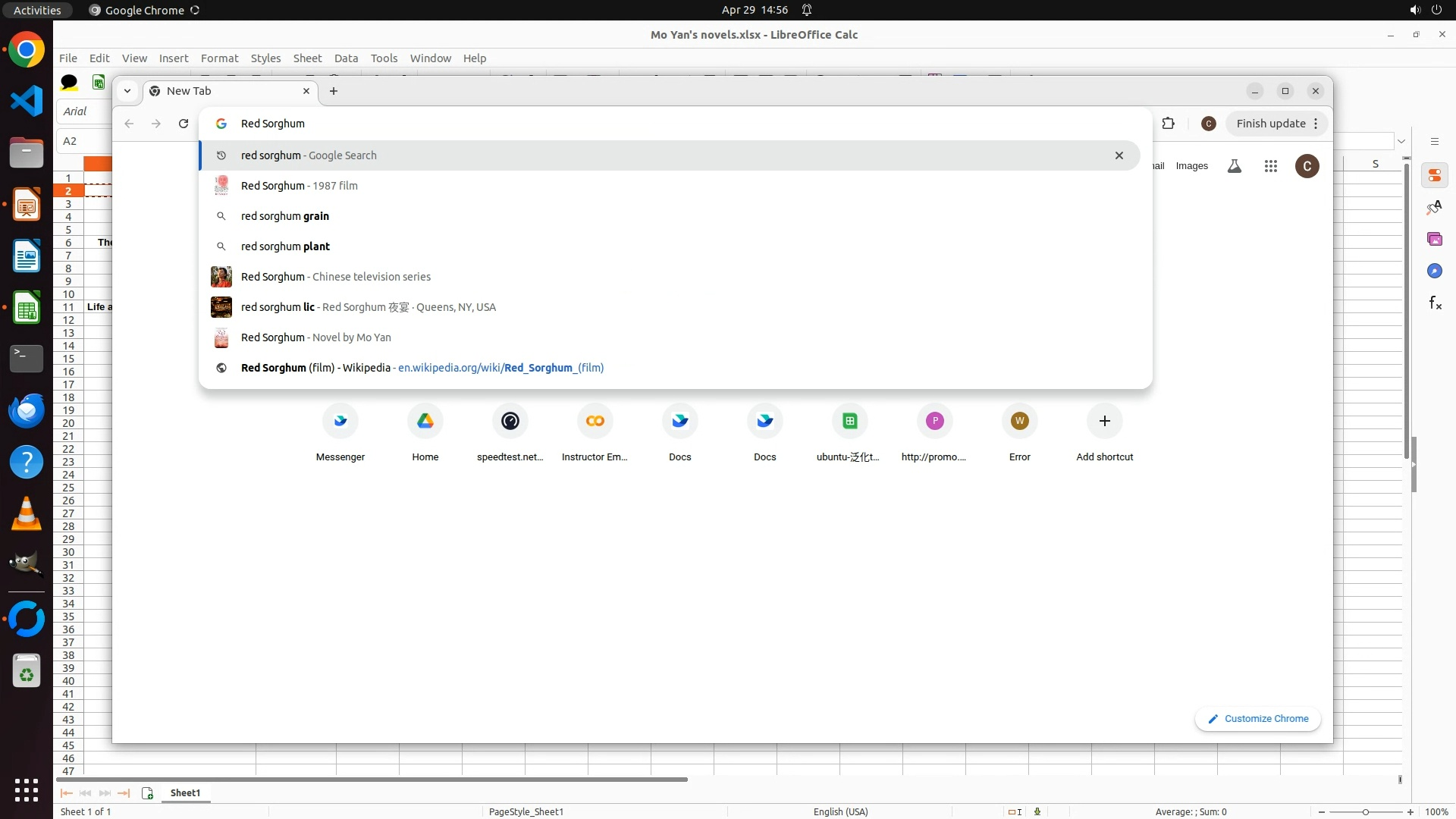Select the Sheet1 tab
Image resolution: width=1456 pixels, height=819 pixels.
click(x=185, y=792)
